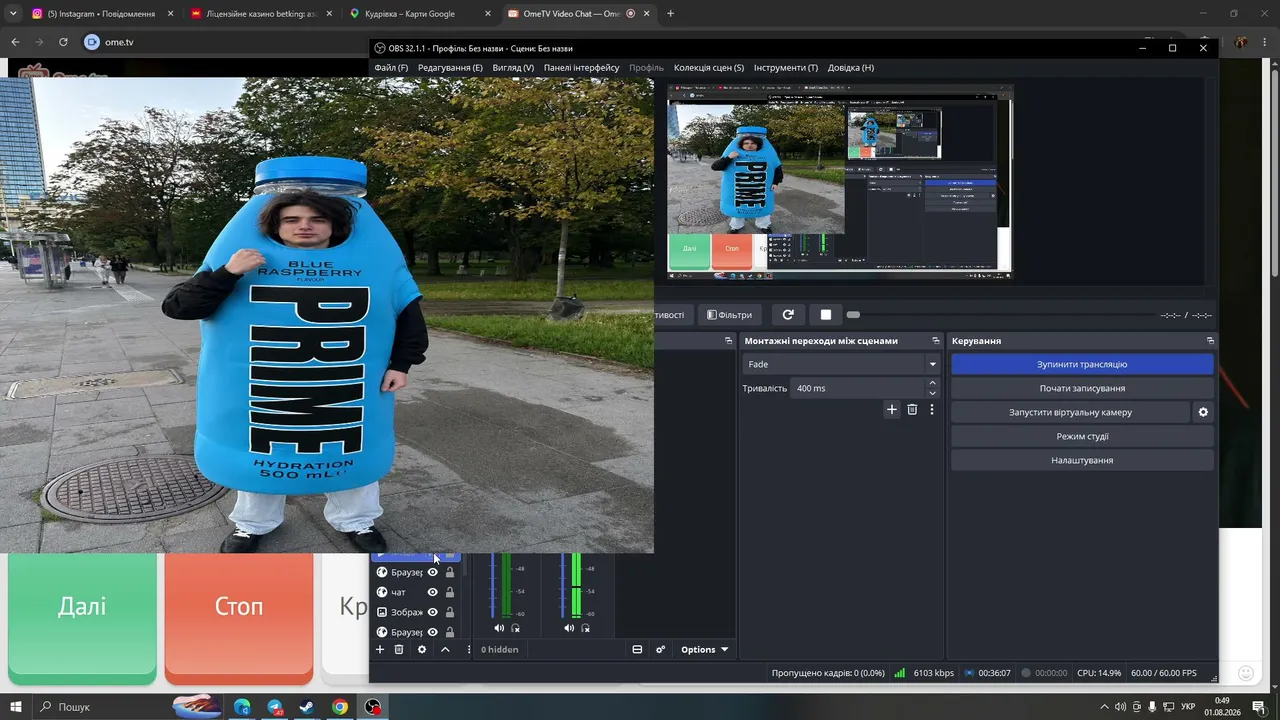Toggle monitoring headphone icon on first channel

(516, 628)
